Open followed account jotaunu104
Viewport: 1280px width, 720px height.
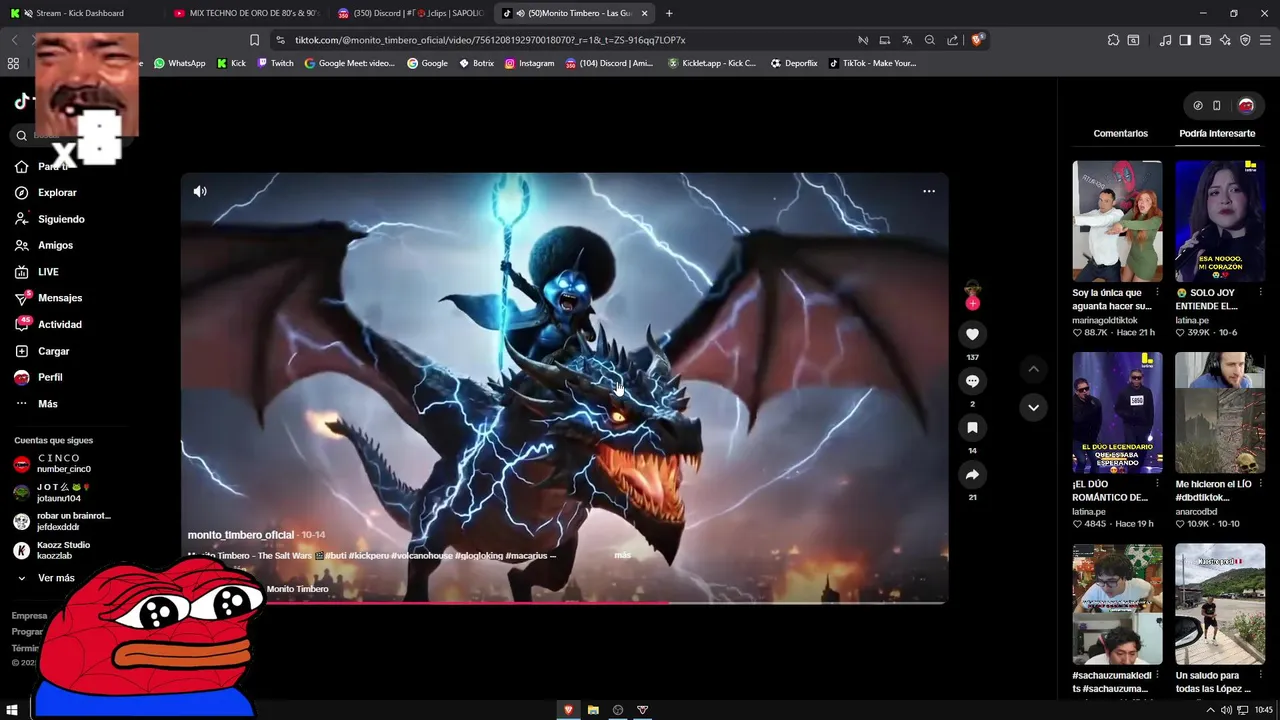(52, 492)
